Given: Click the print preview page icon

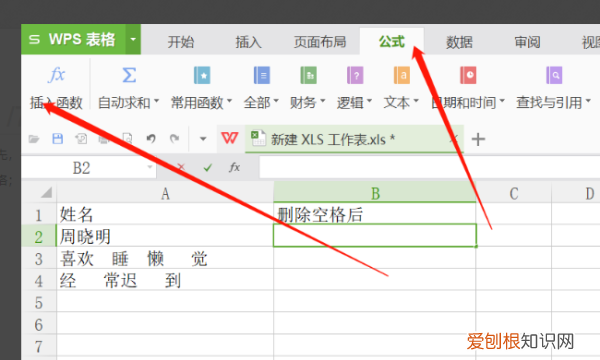Looking at the screenshot, I should (x=127, y=138).
